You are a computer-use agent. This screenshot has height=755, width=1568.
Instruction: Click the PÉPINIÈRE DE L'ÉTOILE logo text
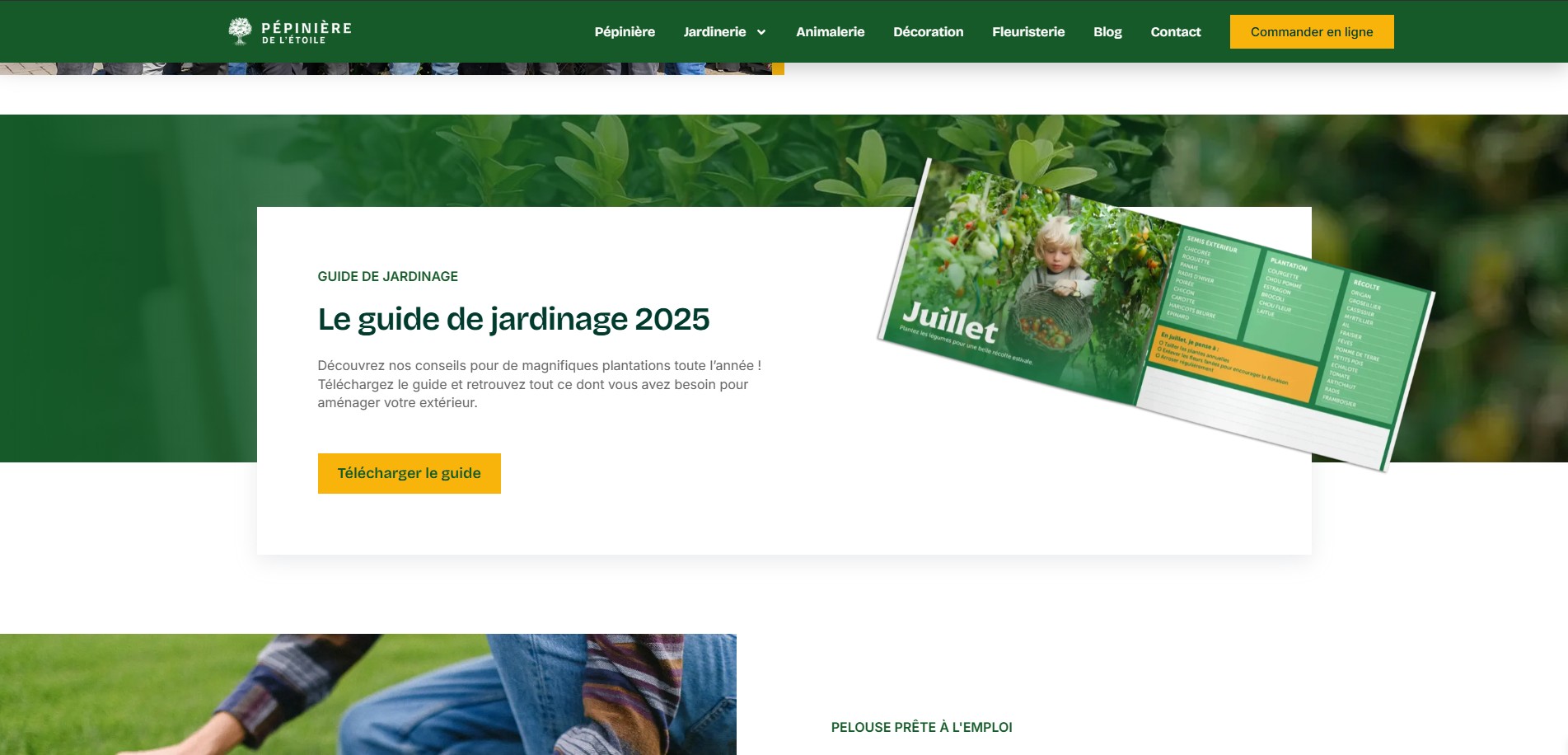(307, 32)
